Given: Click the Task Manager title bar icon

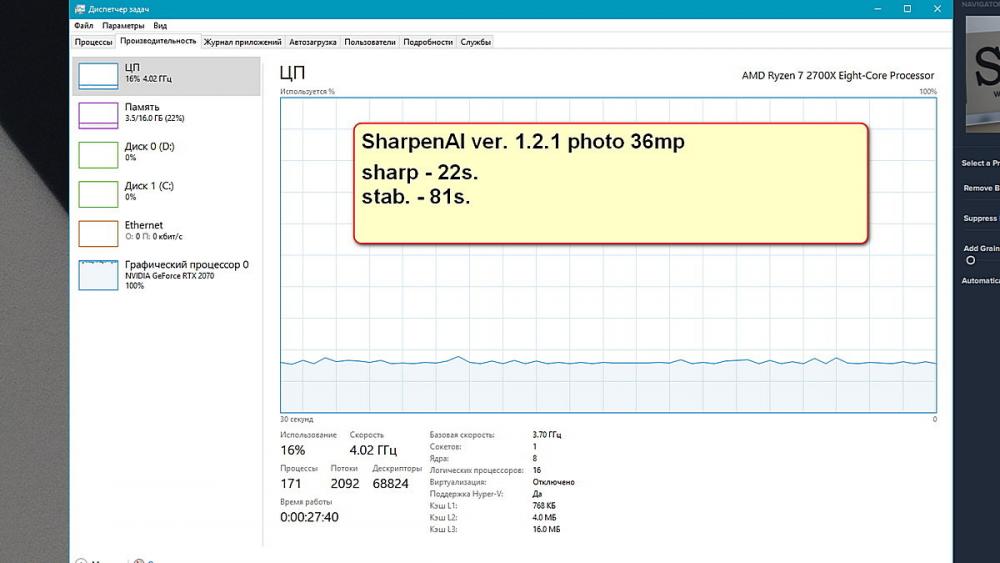Looking at the screenshot, I should pyautogui.click(x=80, y=9).
